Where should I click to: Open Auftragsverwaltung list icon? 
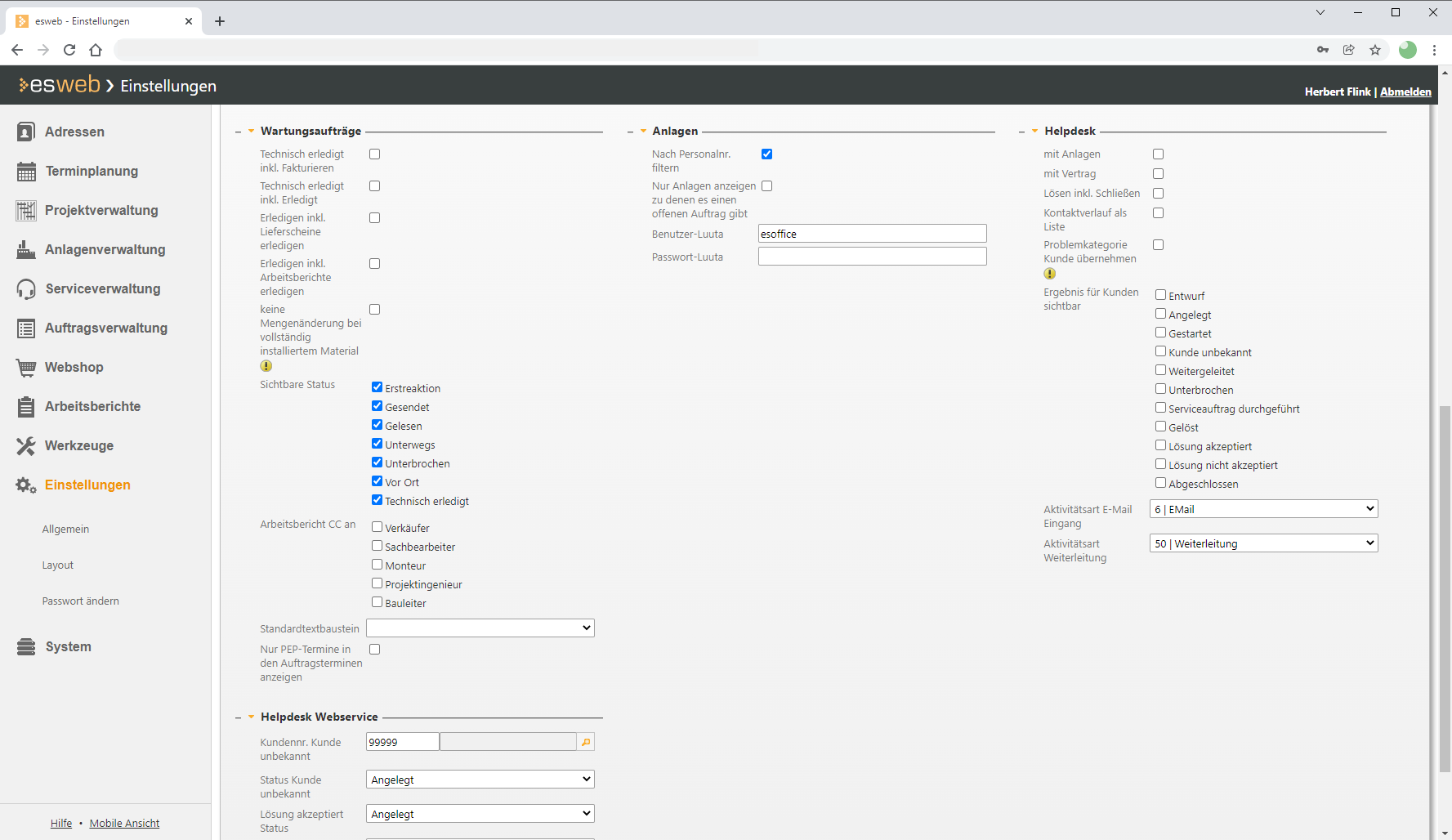tap(26, 328)
